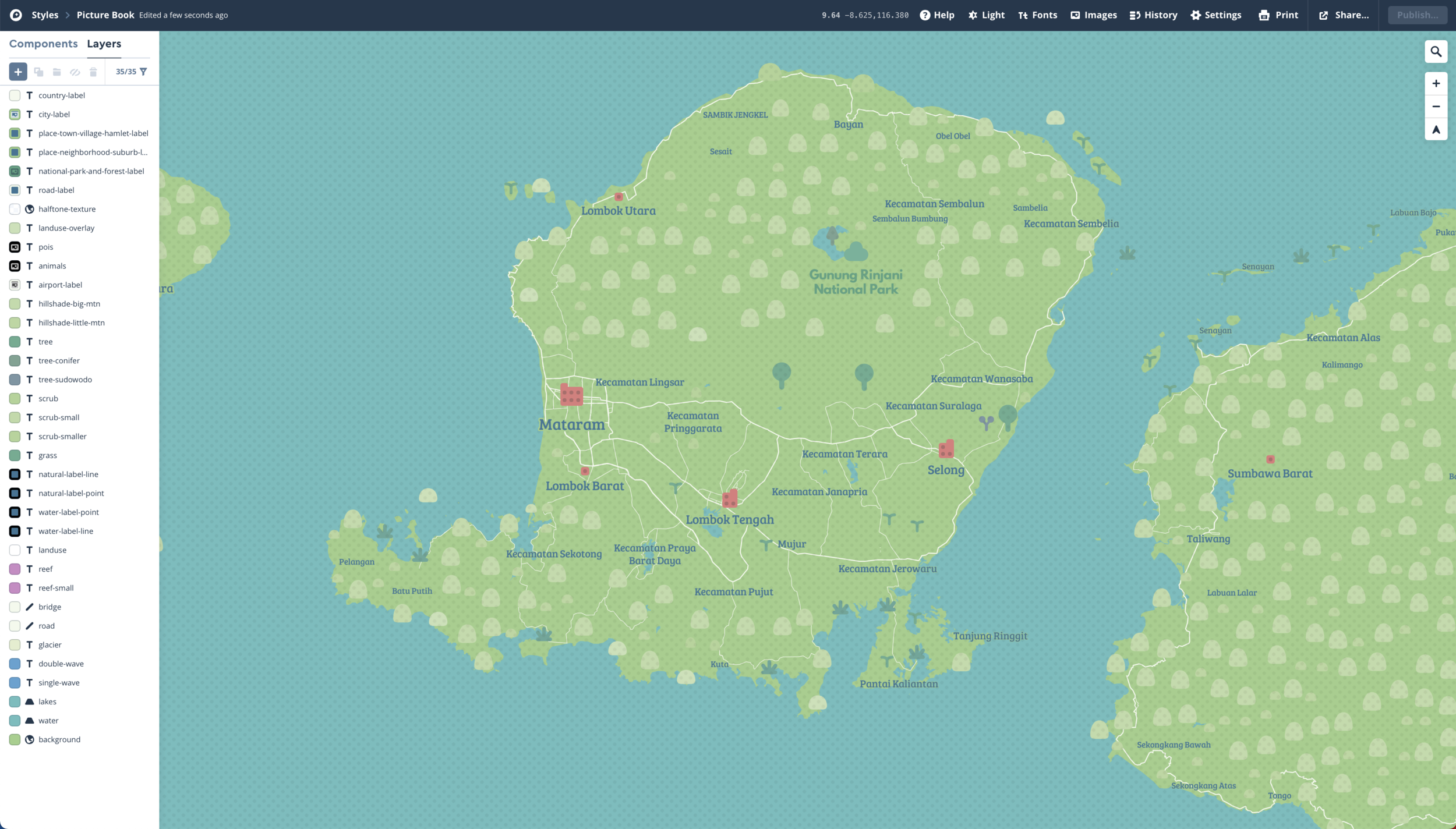Click the Publish button
Viewport: 1456px width, 829px height.
[1417, 15]
